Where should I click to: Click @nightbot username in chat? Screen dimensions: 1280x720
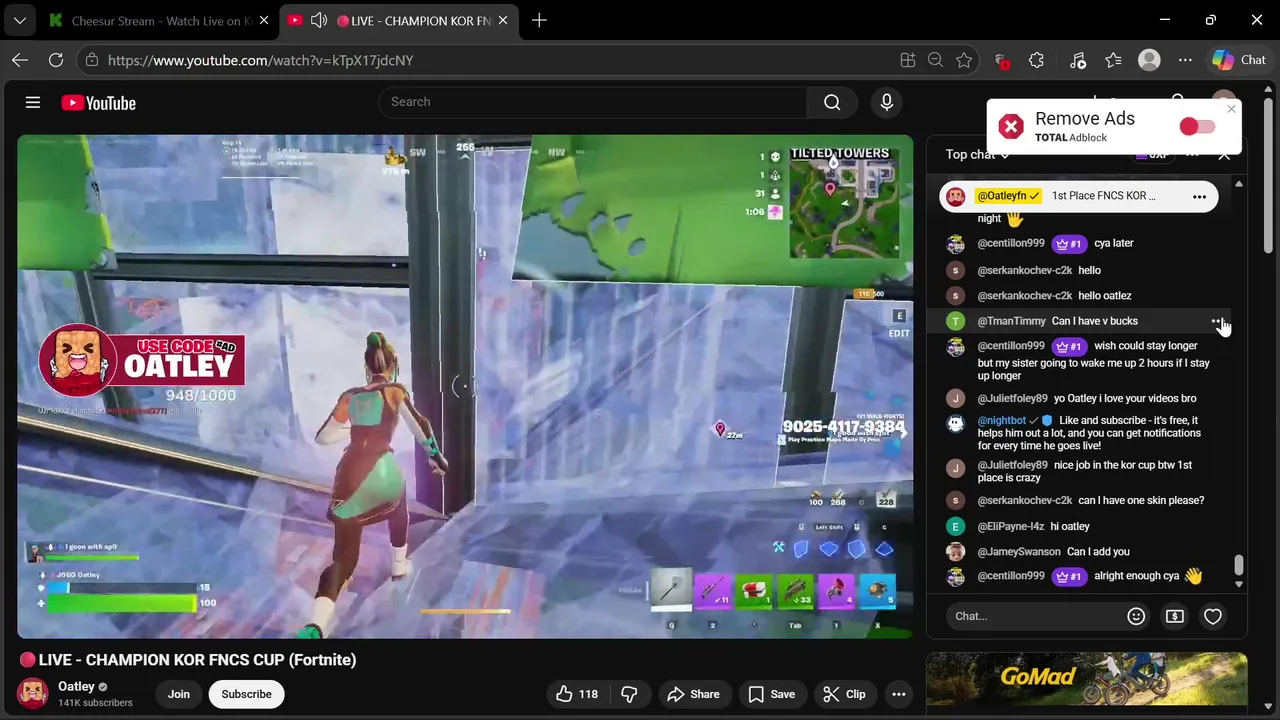pos(1002,421)
